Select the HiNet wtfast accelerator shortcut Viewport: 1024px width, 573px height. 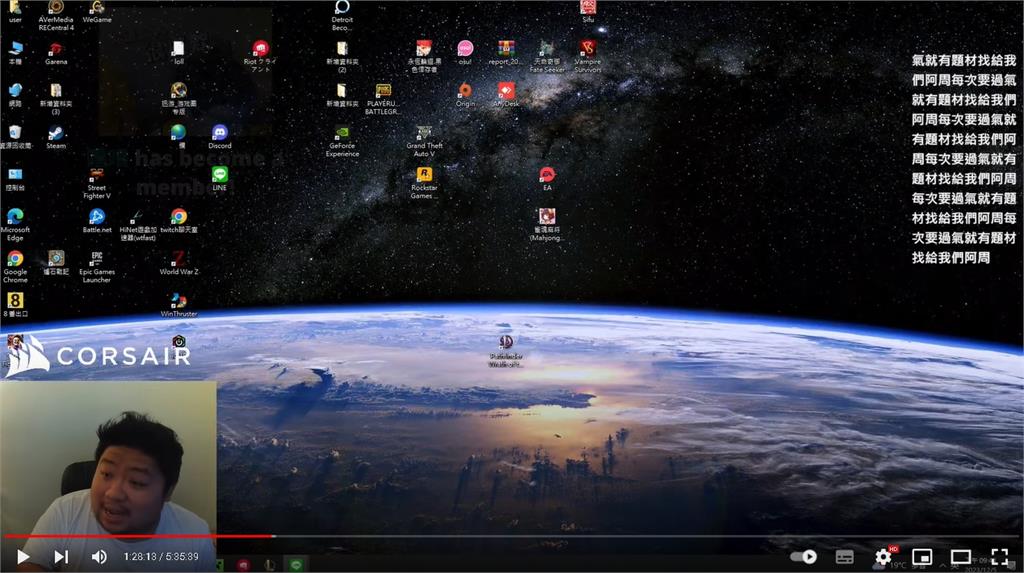[x=138, y=225]
